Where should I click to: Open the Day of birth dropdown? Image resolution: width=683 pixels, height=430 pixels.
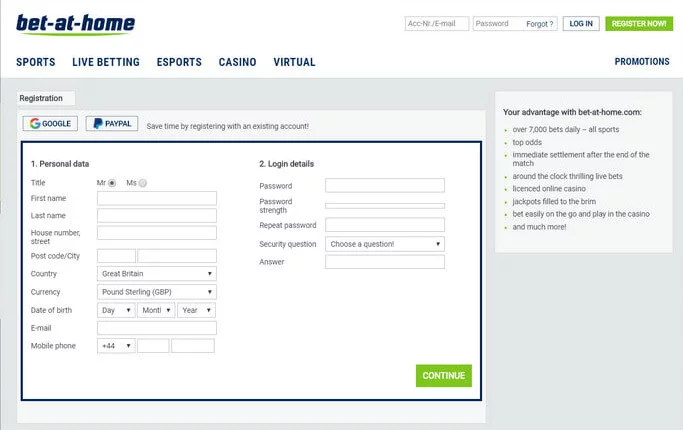pos(116,310)
